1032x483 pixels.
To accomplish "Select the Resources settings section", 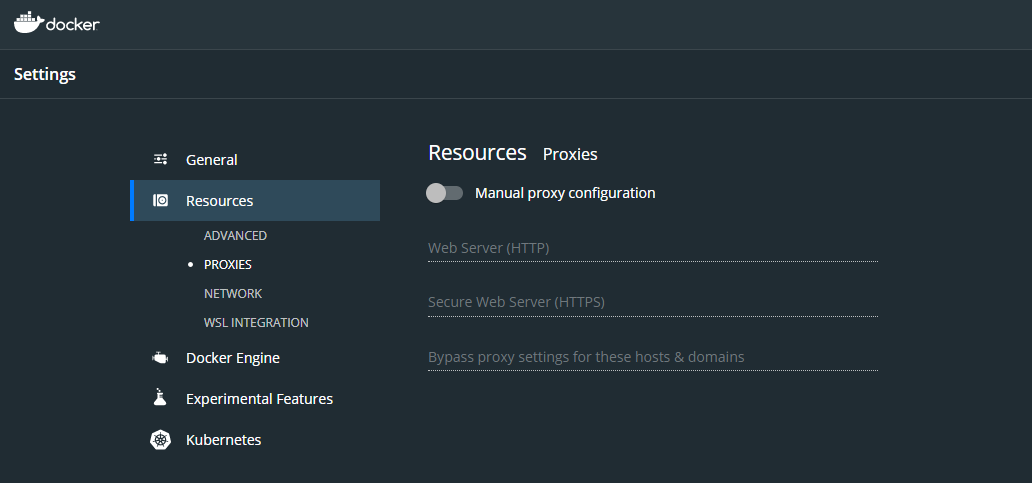I will coord(255,201).
